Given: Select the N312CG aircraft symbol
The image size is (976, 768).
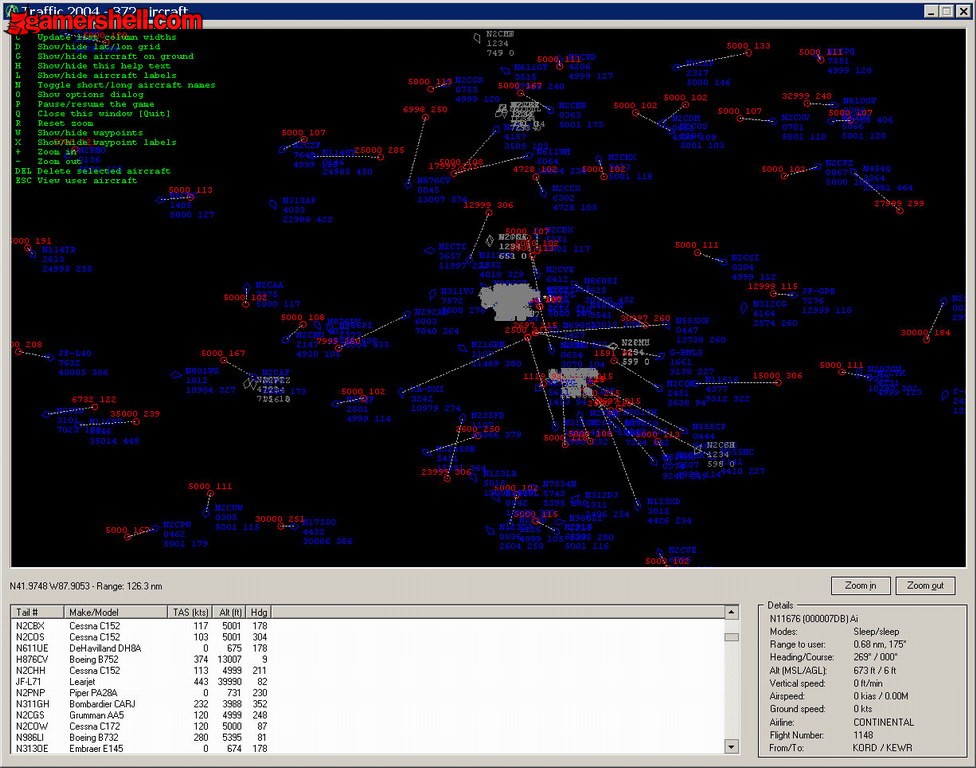Looking at the screenshot, I should click(744, 307).
